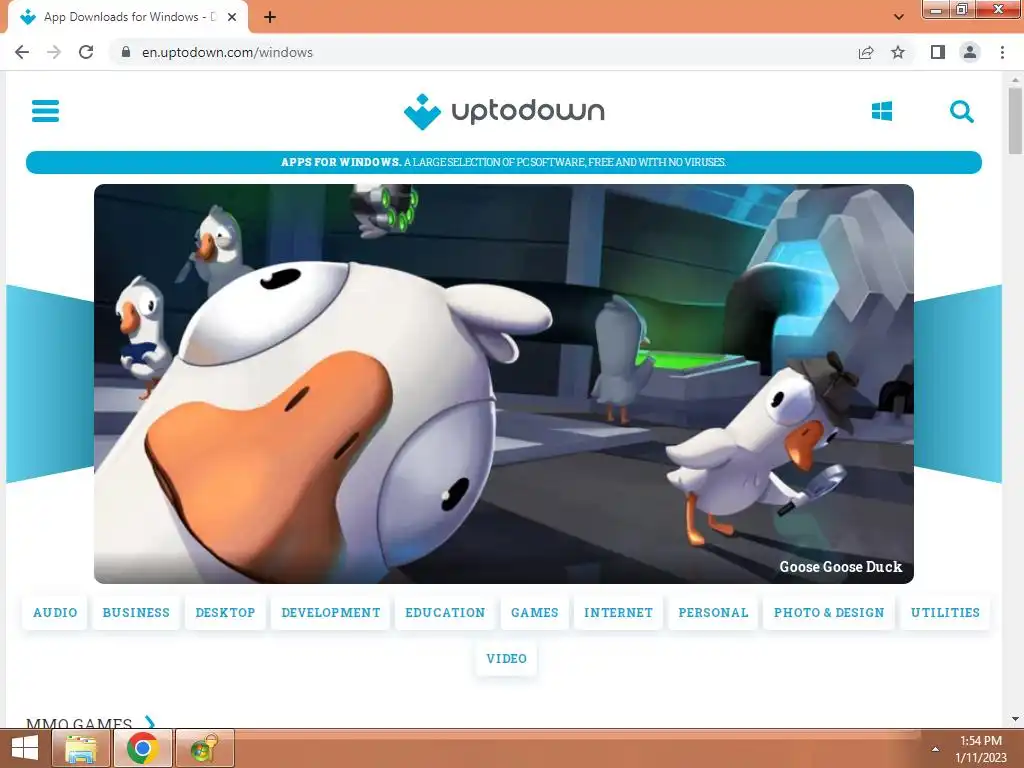The height and width of the screenshot is (768, 1024).
Task: Select the Audio category
Action: [55, 613]
